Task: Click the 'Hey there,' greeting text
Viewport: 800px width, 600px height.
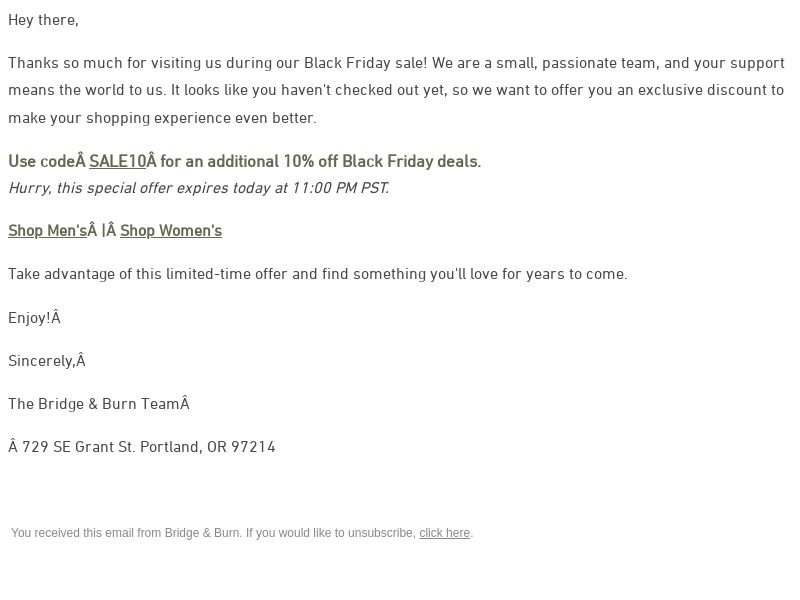Action: coord(43,20)
